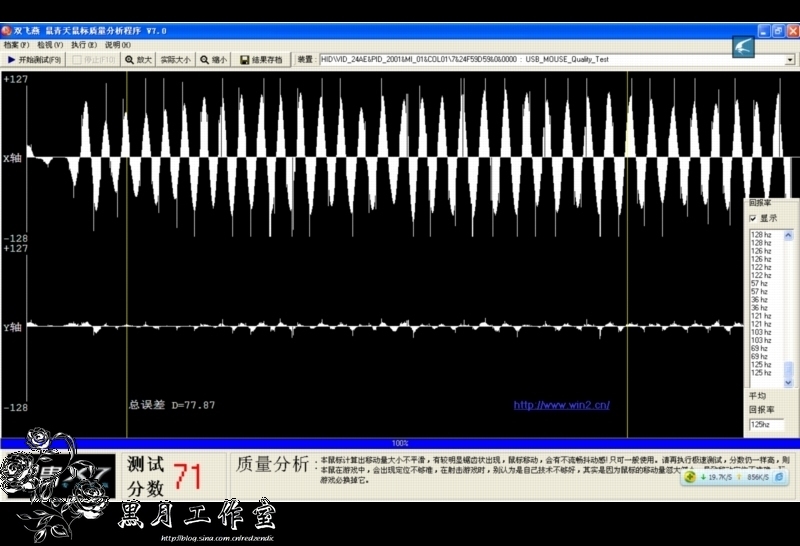The image size is (800, 546).
Task: Click the 质量分析 heading
Action: pyautogui.click(x=272, y=464)
